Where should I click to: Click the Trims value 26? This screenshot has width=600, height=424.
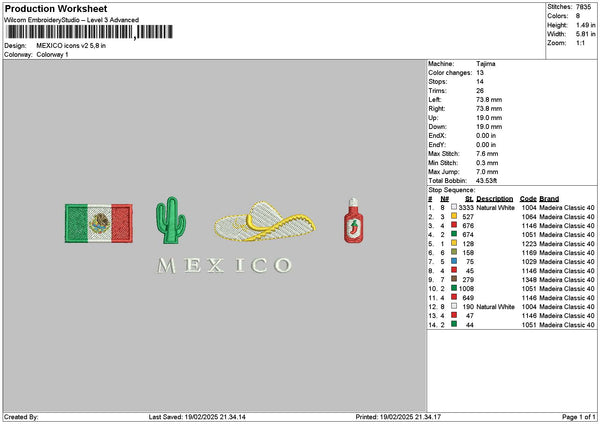pos(480,91)
